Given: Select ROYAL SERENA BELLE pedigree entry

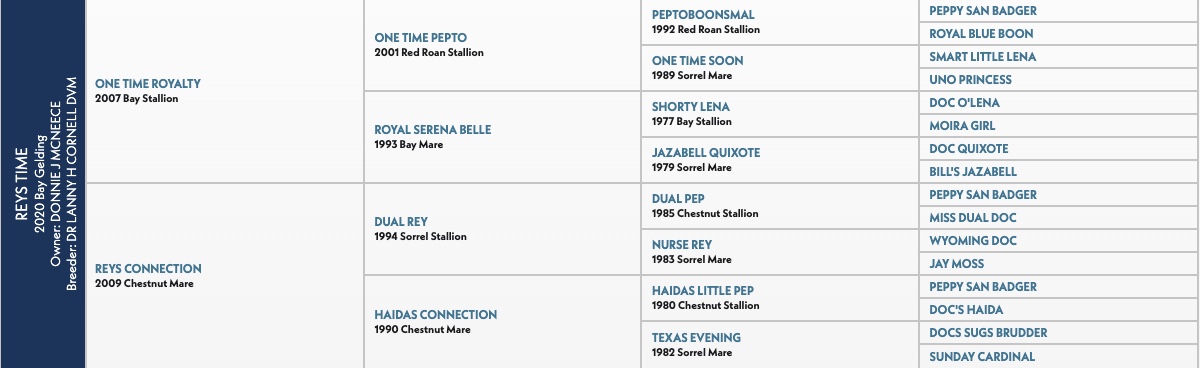Looking at the screenshot, I should (x=433, y=130).
